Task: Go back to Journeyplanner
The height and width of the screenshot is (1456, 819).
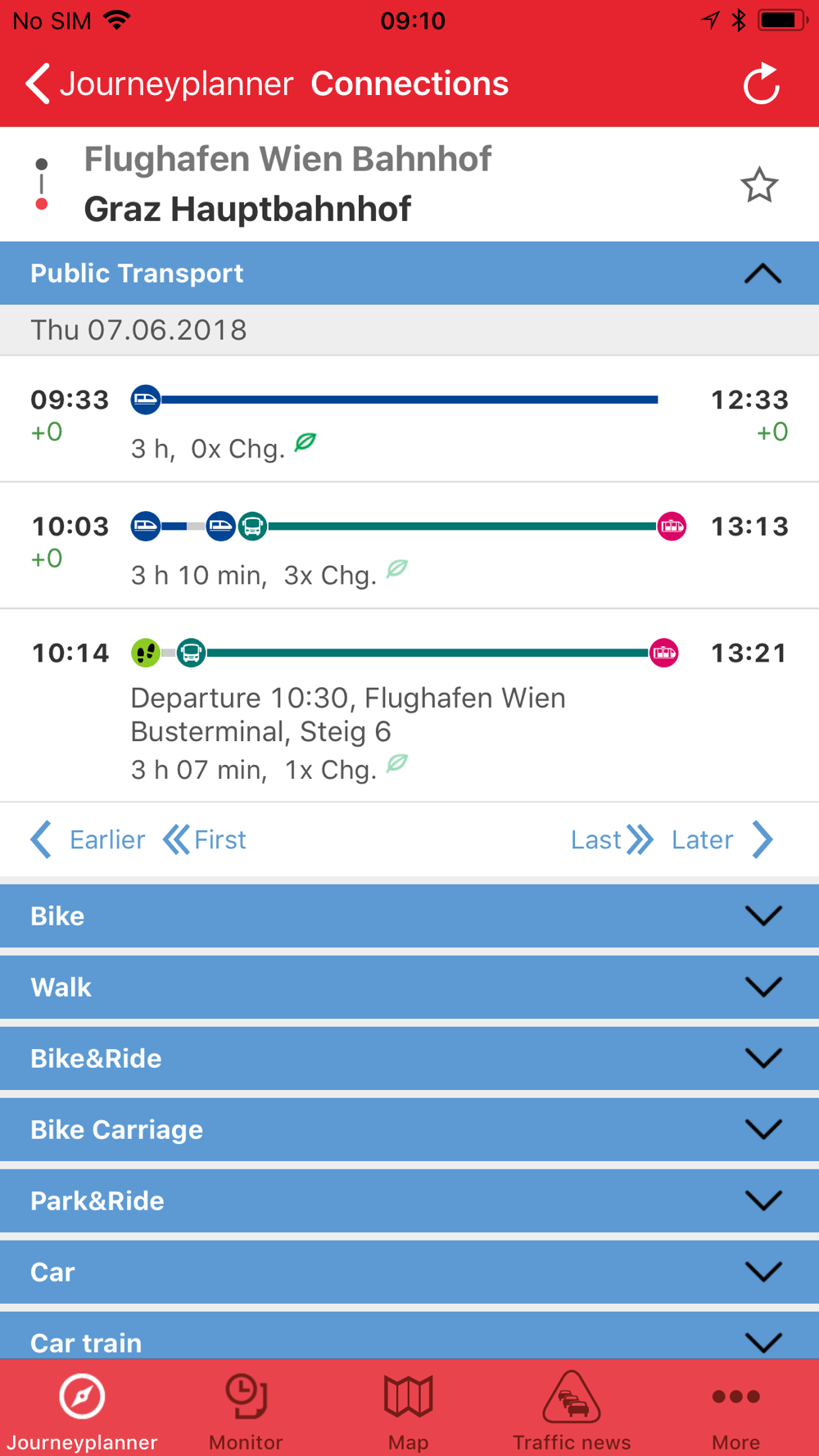Action: [159, 84]
